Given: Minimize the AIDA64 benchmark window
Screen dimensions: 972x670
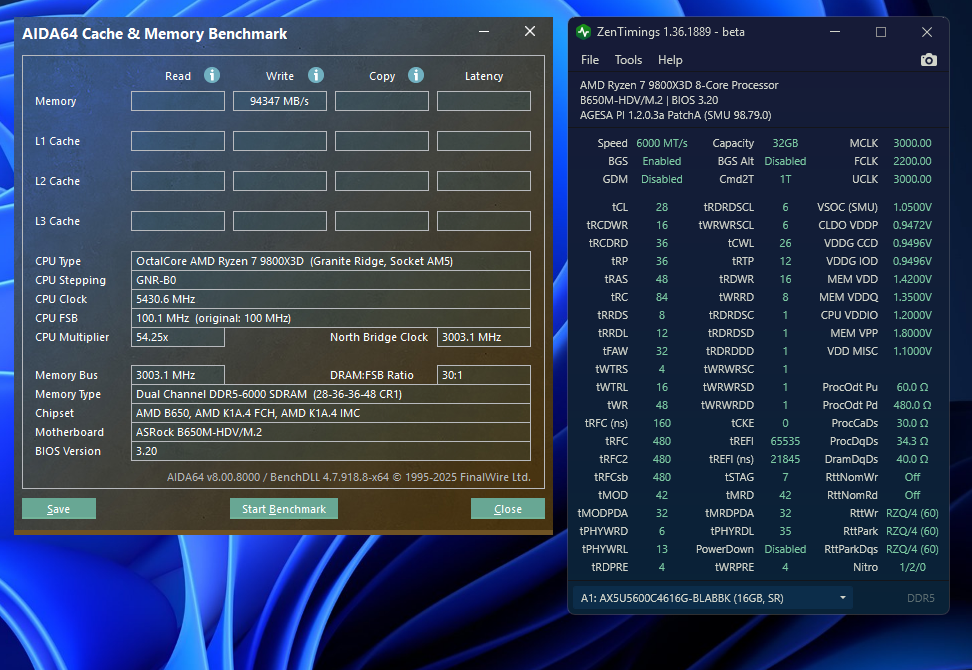Looking at the screenshot, I should pos(484,31).
